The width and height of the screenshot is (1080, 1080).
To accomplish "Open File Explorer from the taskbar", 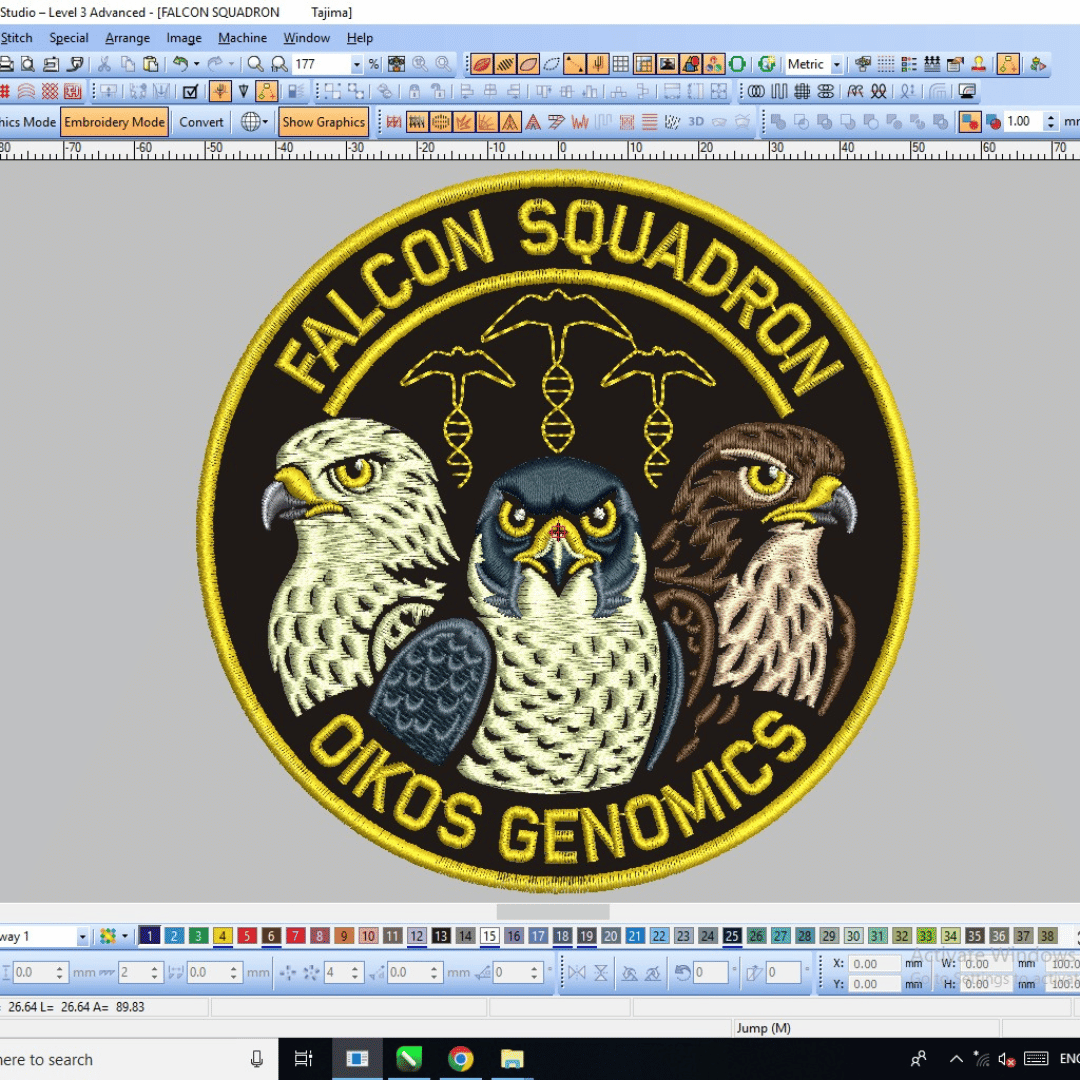I will click(x=512, y=1059).
